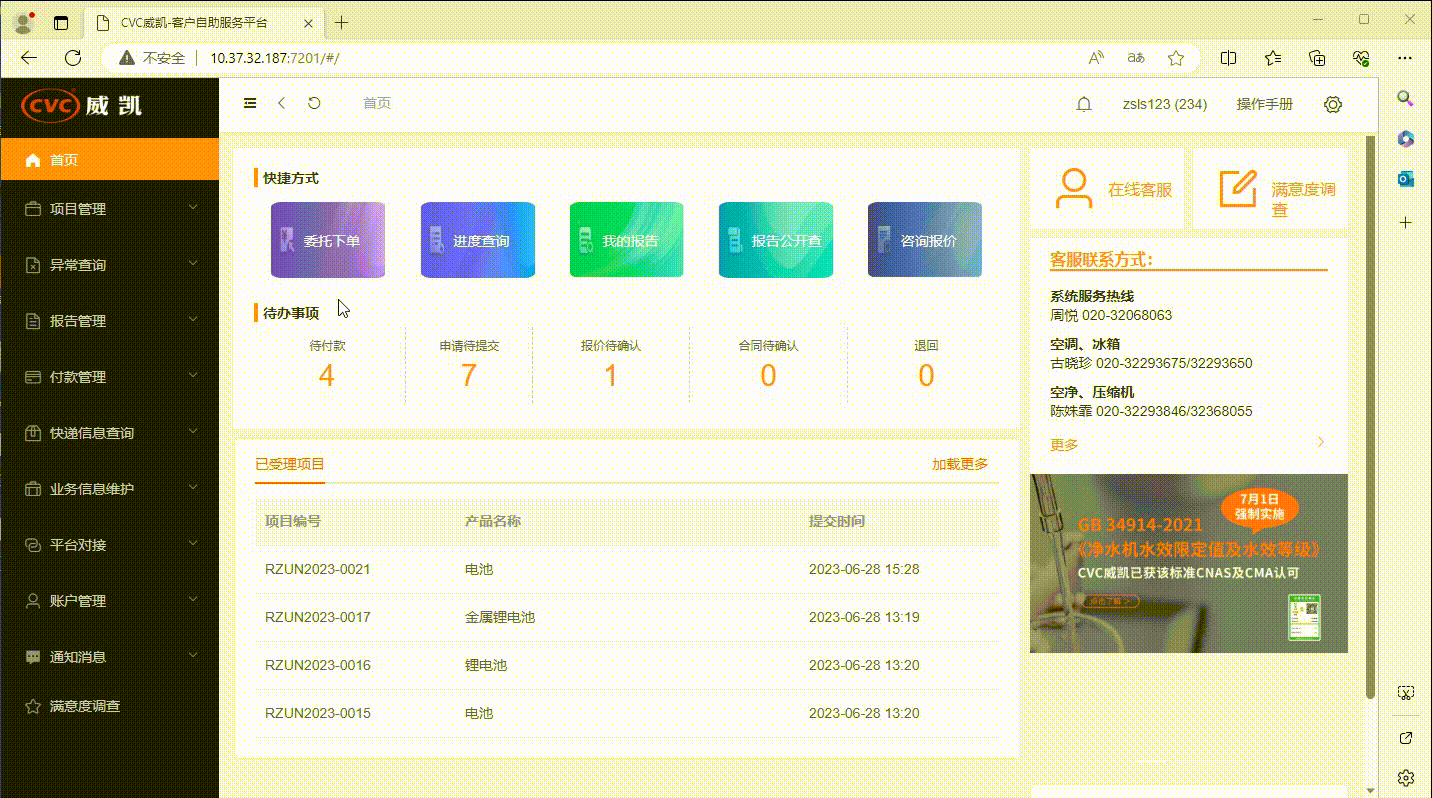Screen dimensions: 1432x798
Task: Open 进度查询 shortcut tile
Action: click(477, 240)
